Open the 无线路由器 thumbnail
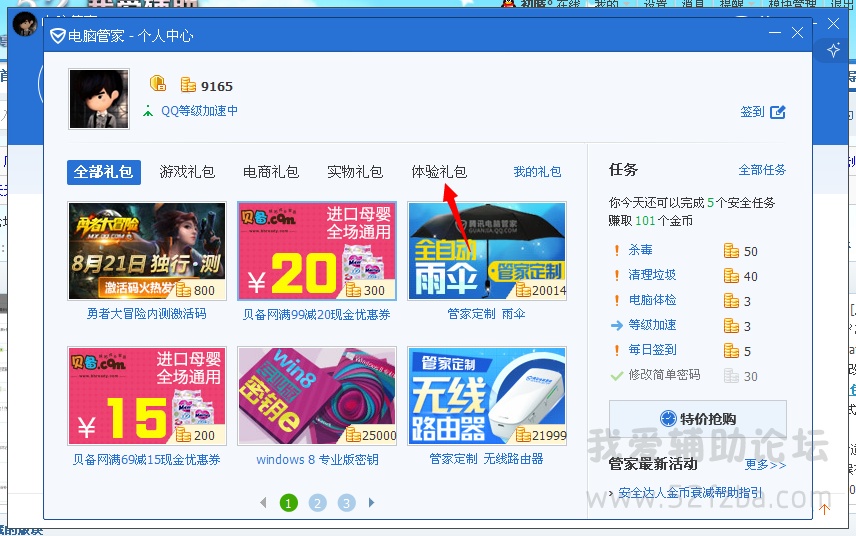Screen dimensions: 856x536 487,396
